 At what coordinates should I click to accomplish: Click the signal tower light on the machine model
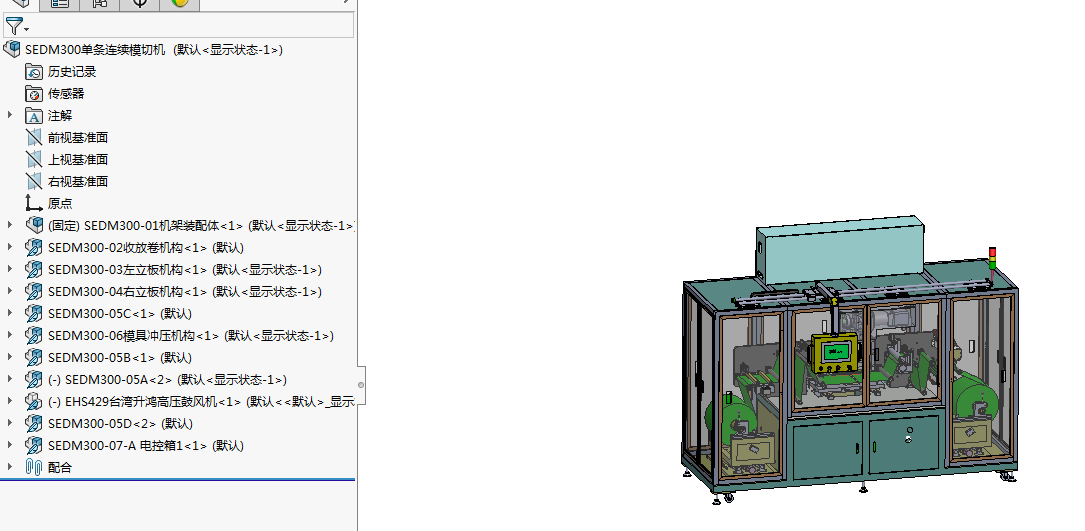pos(992,260)
